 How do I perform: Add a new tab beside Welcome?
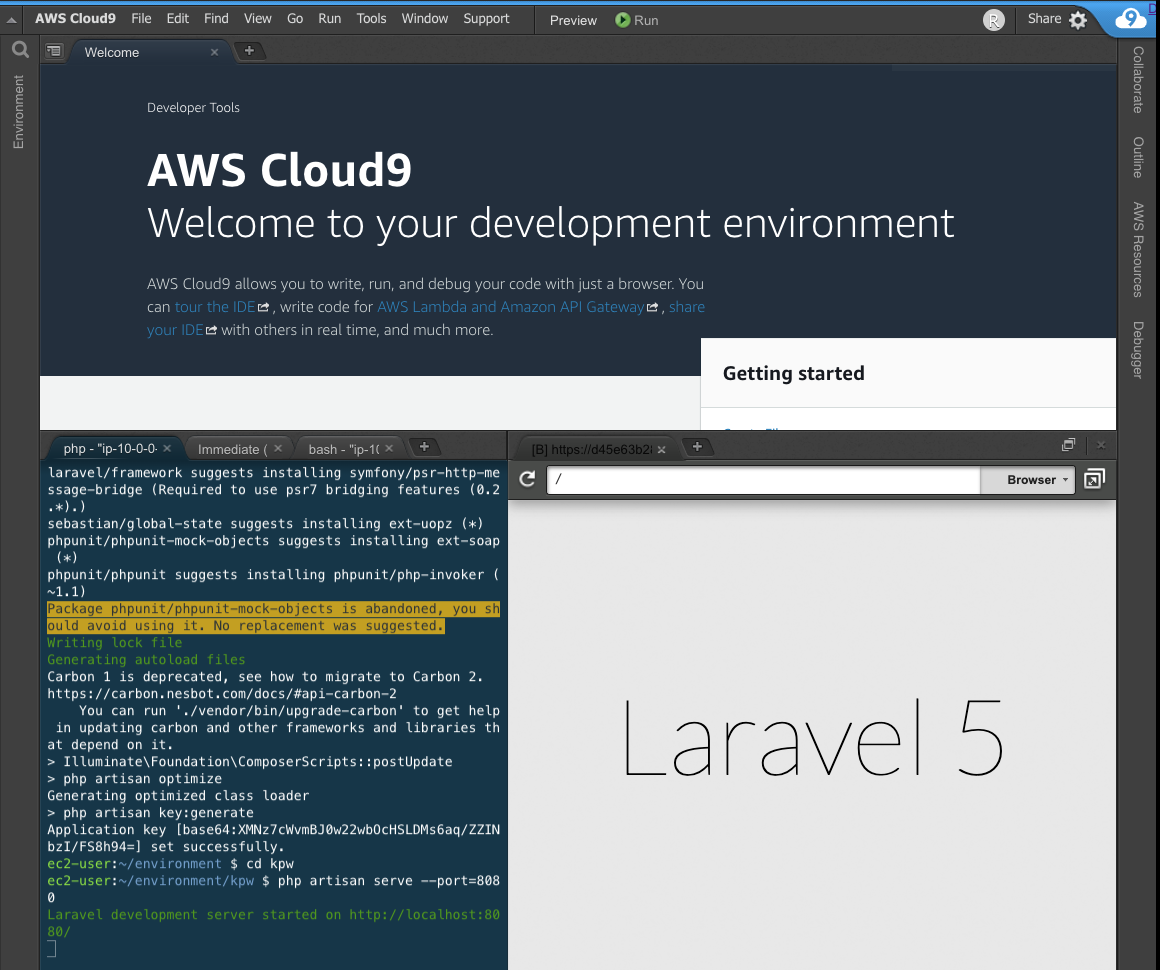249,50
